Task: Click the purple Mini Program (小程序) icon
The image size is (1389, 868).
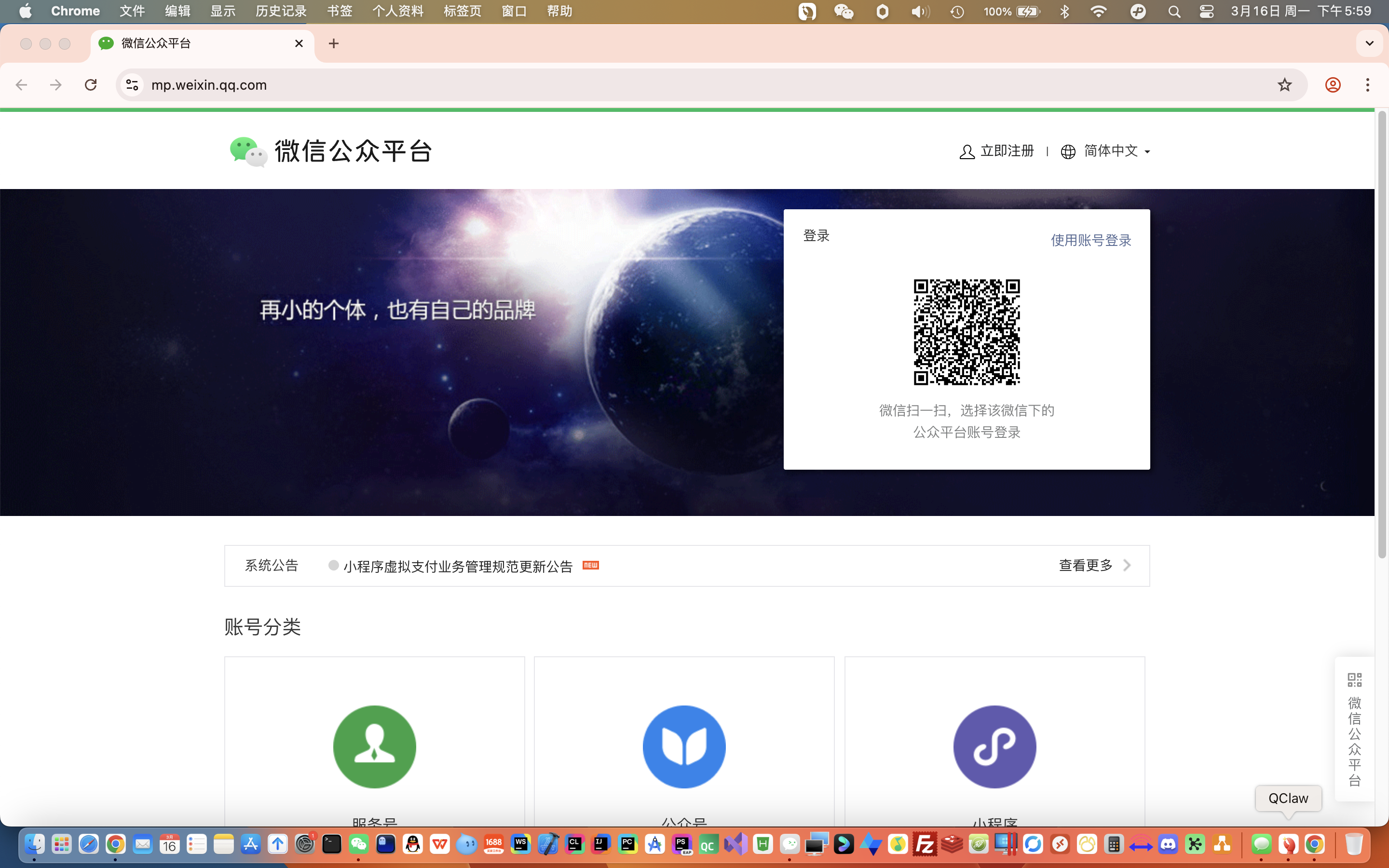Action: pyautogui.click(x=994, y=746)
